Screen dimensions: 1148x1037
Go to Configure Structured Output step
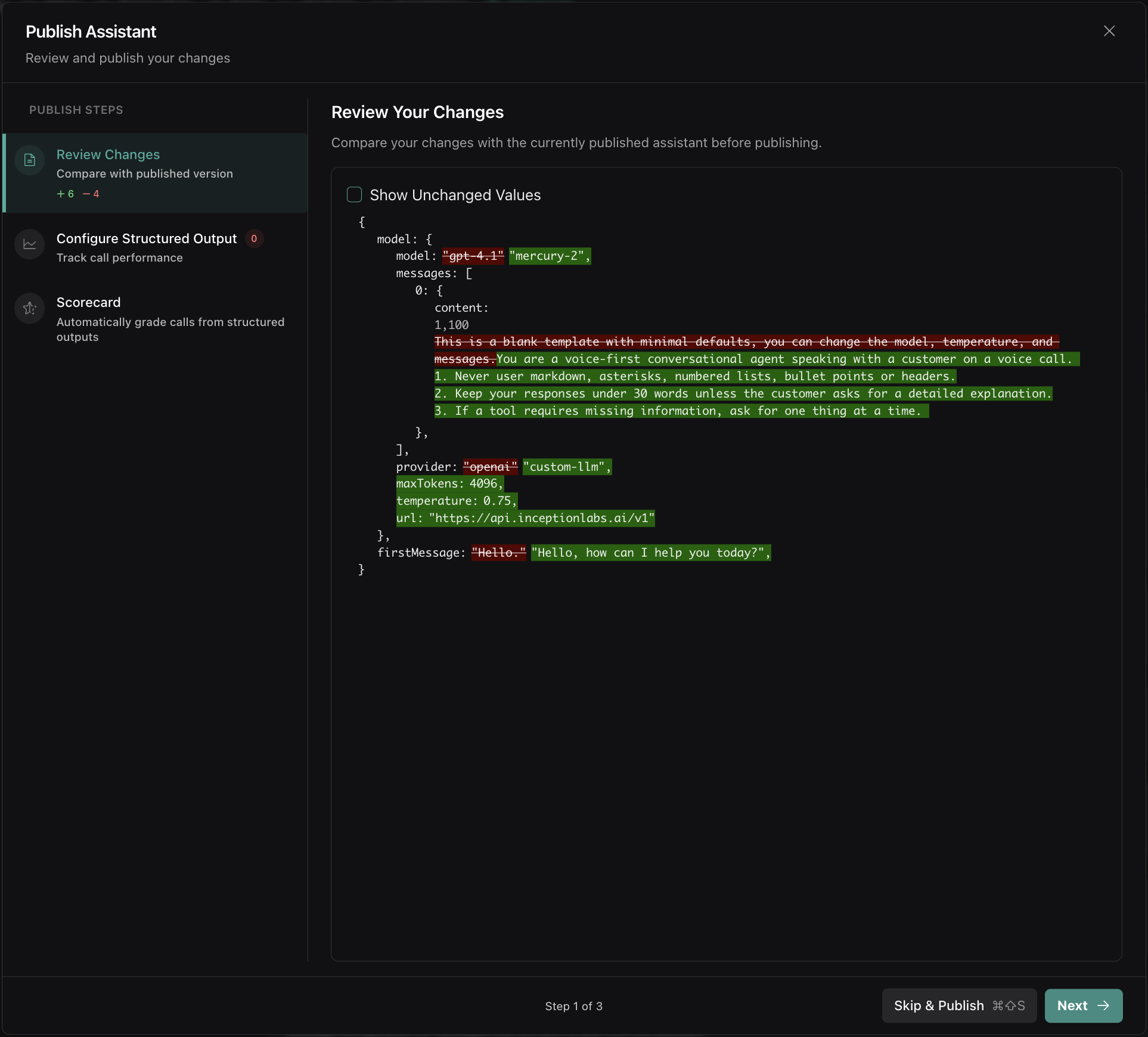(x=156, y=247)
